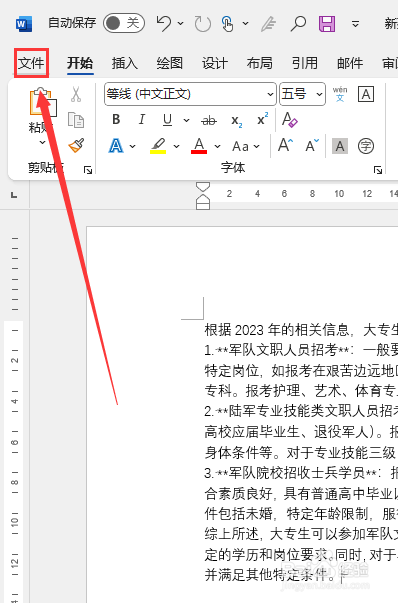Viewport: 398px width, 603px height.
Task: Expand the font size dropdown arrow
Action: click(319, 94)
